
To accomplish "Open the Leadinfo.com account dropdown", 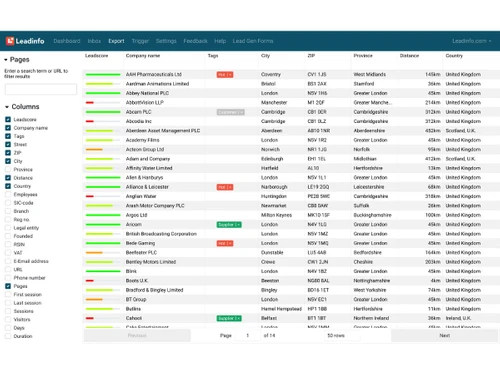I will pos(472,41).
